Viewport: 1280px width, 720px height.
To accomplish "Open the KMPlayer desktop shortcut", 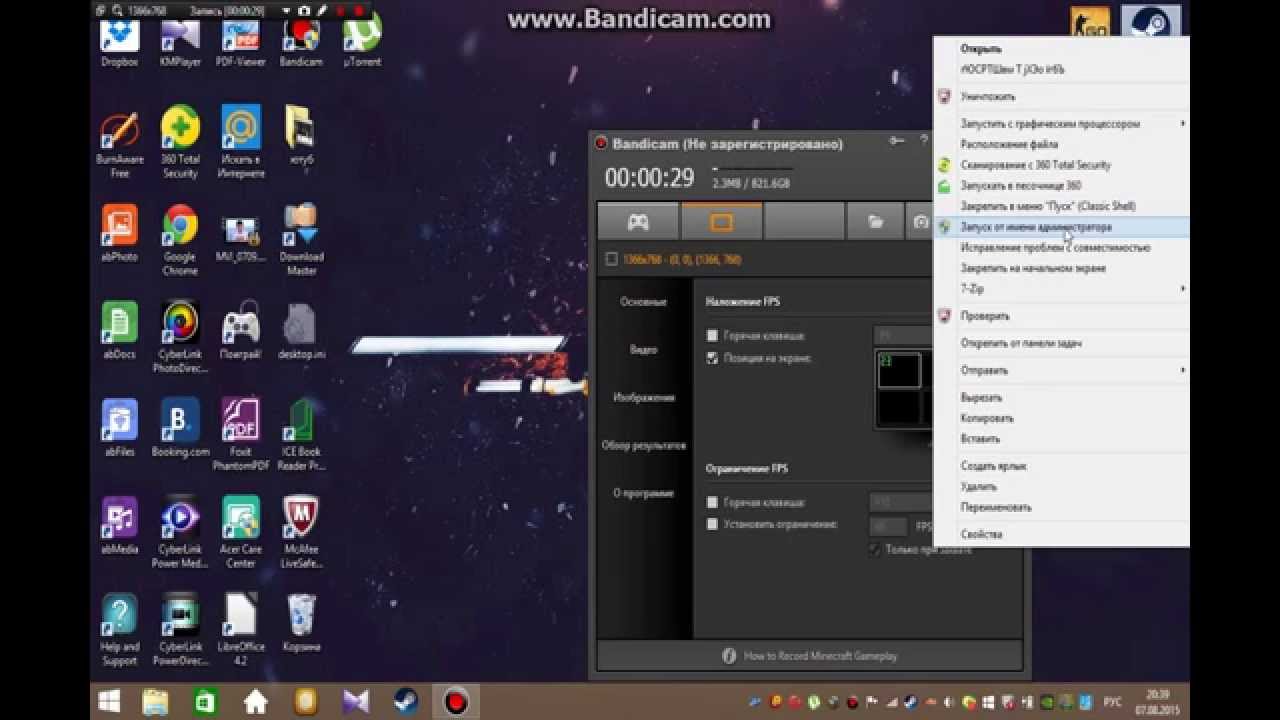I will click(180, 43).
